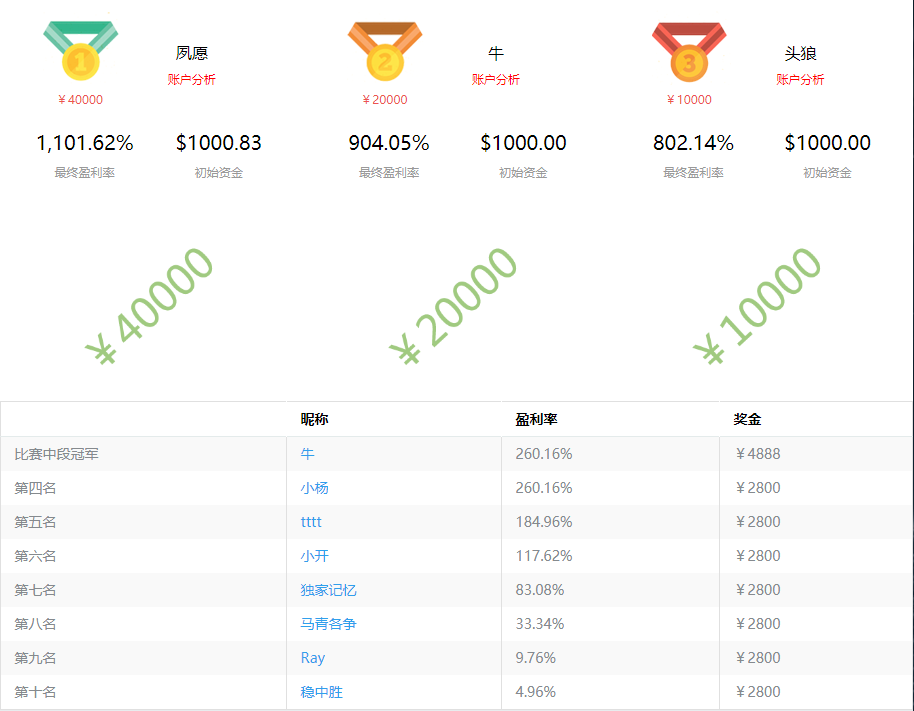The height and width of the screenshot is (711, 914).
Task: Click the 4.96% profit rate cell
Action: [x=536, y=692]
